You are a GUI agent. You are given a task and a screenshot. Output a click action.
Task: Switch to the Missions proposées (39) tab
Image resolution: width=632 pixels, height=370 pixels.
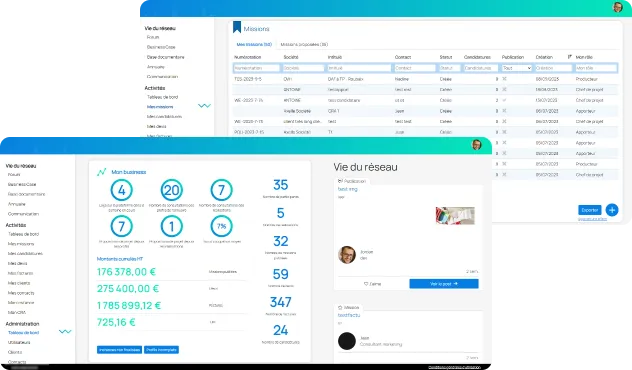(304, 44)
